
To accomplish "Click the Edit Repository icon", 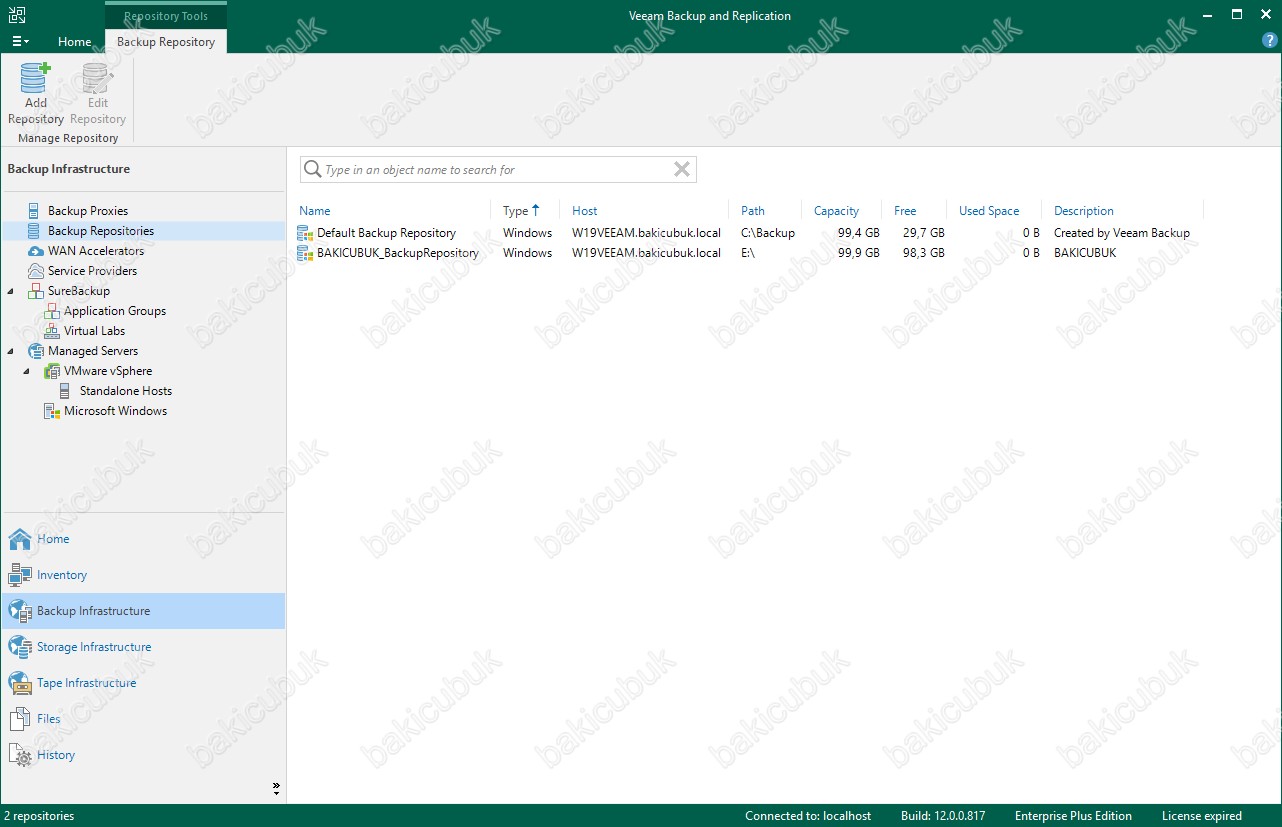I will (x=97, y=78).
